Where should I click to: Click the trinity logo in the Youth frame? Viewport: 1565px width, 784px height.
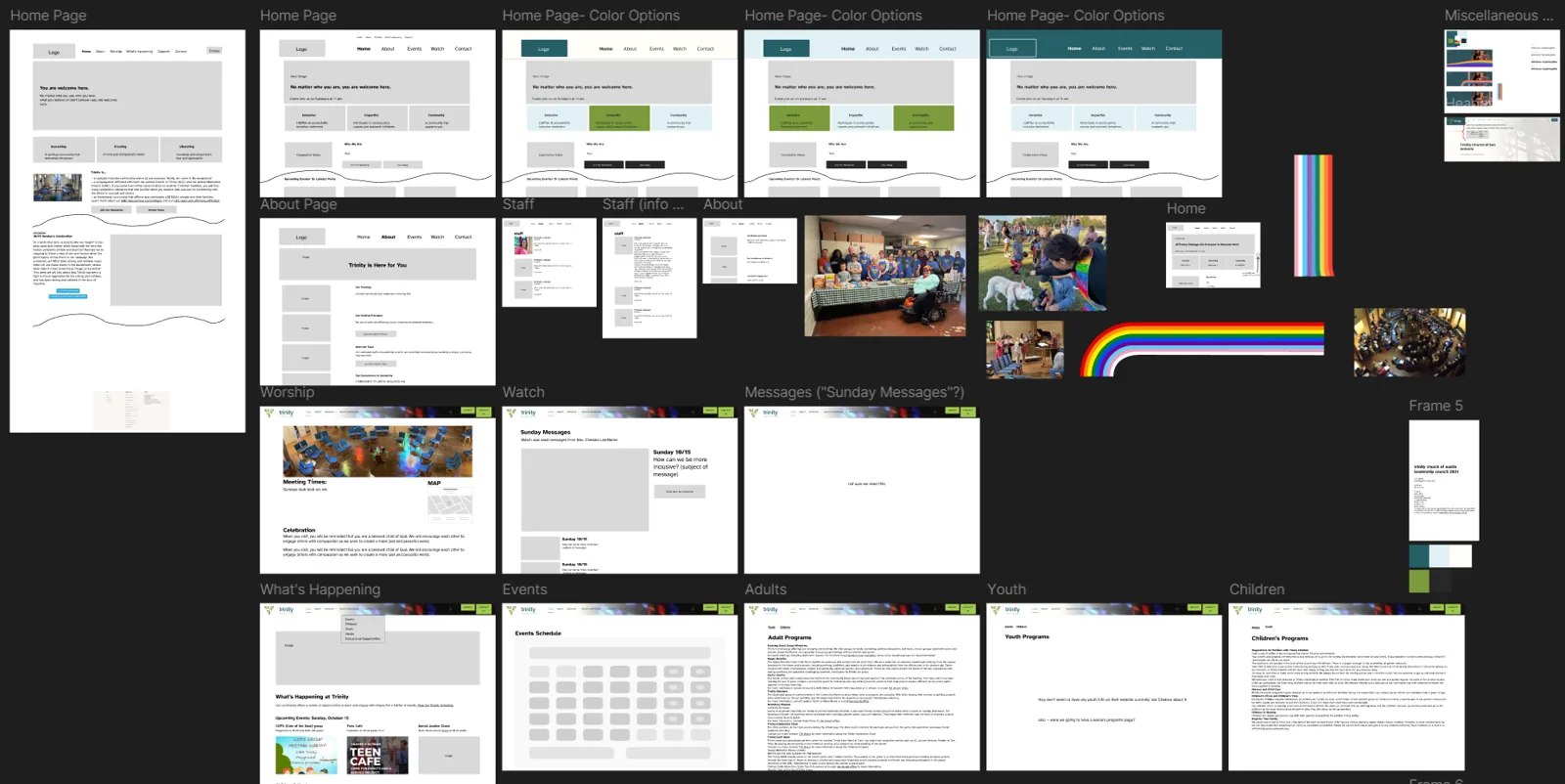point(1006,609)
